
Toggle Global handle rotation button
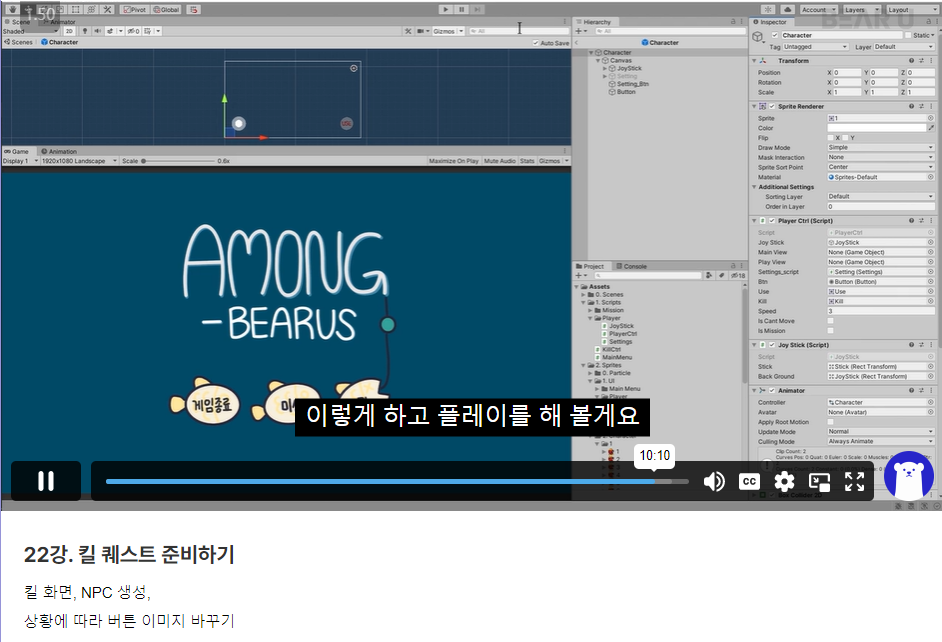(166, 10)
